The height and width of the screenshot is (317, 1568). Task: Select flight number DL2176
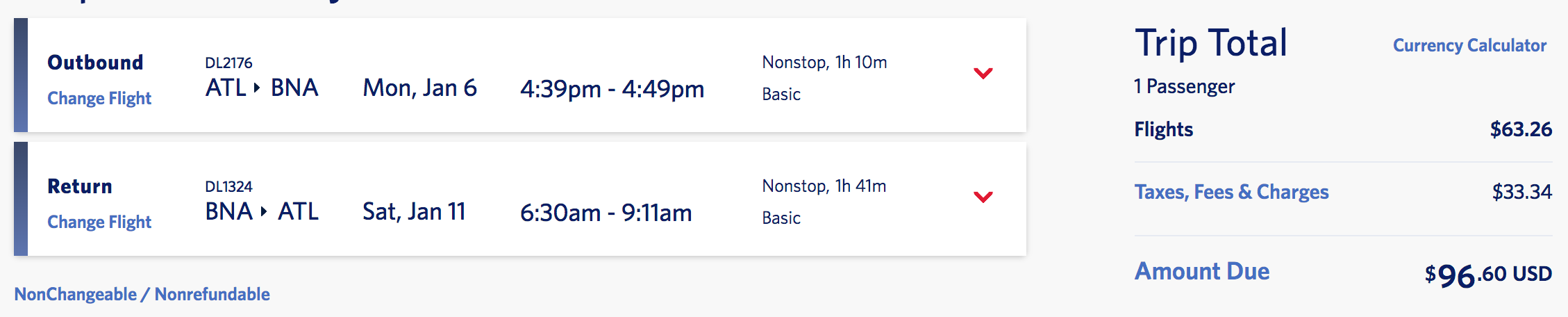(x=228, y=63)
